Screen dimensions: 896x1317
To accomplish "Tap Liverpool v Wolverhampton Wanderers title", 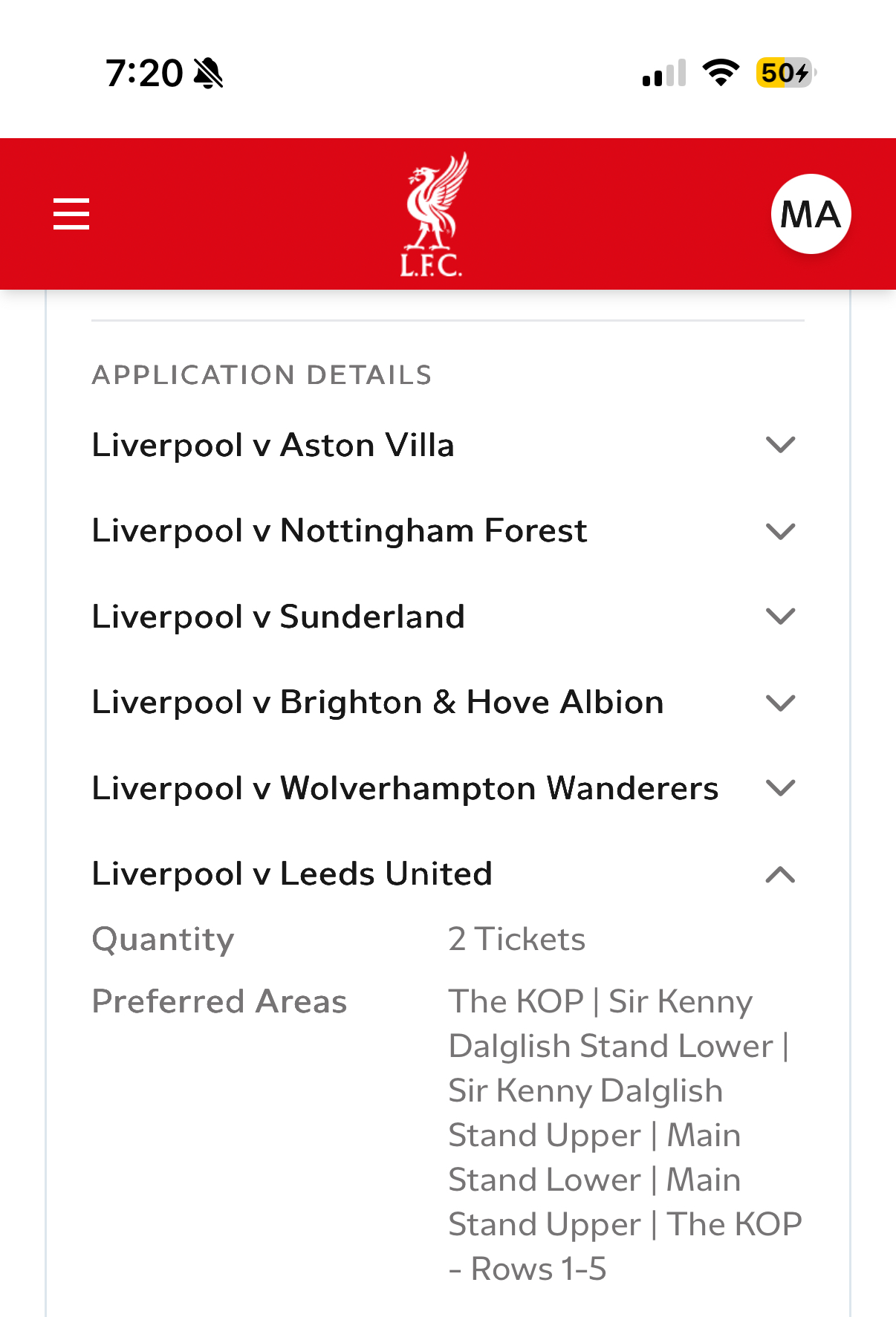I will [405, 788].
